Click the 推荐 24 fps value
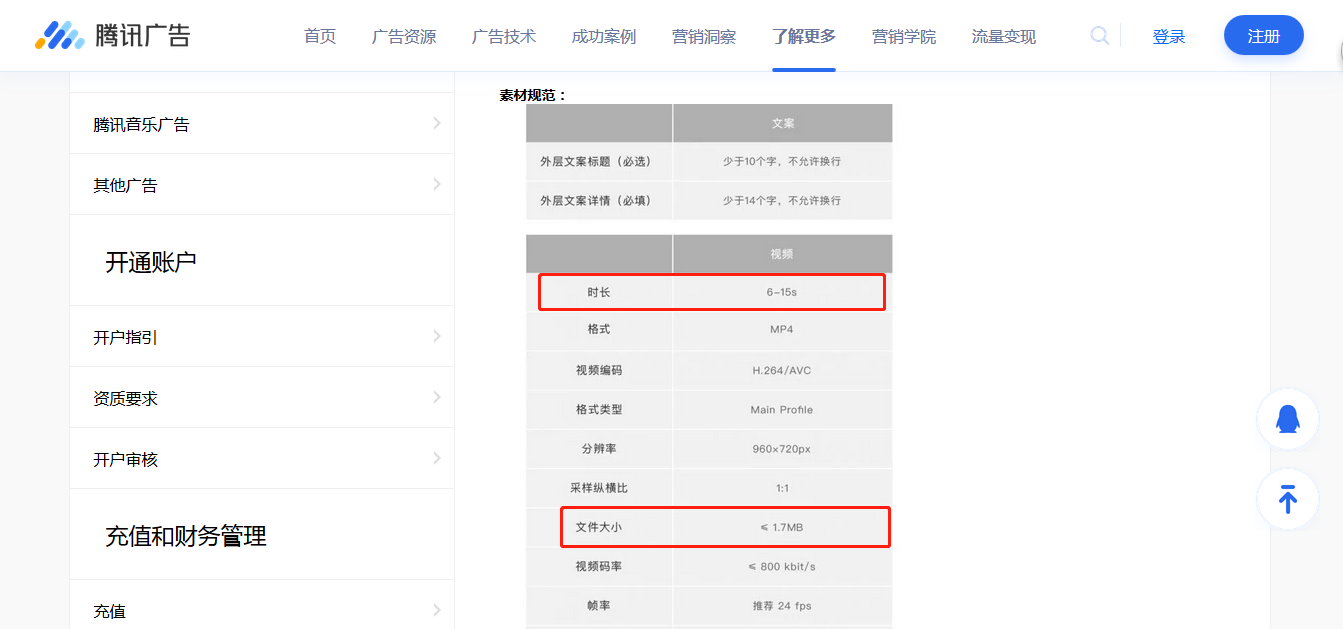Viewport: 1343px width, 629px height. pyautogui.click(x=782, y=606)
